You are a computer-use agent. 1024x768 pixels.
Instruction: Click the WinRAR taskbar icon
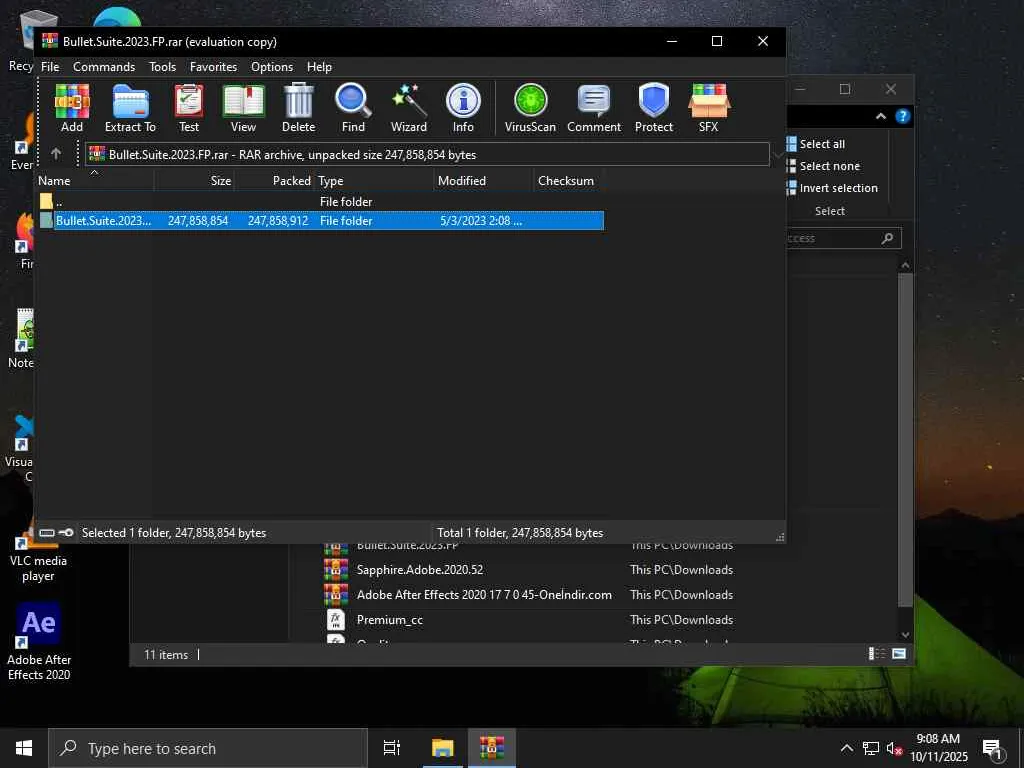coord(492,748)
